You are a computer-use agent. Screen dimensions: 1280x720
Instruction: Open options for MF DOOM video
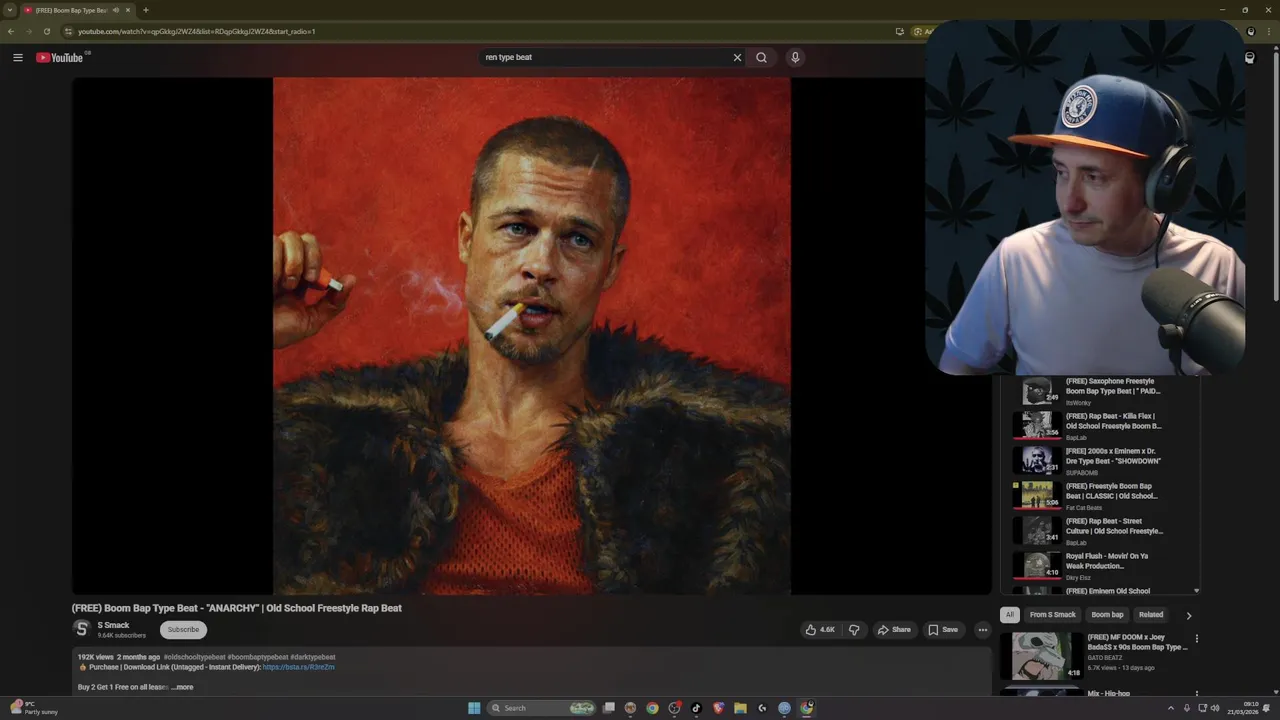[1196, 639]
